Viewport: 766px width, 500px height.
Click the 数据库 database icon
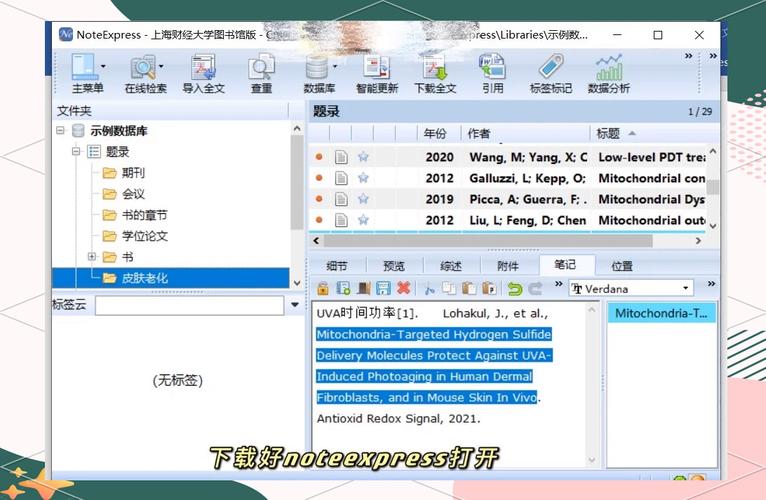tap(317, 67)
